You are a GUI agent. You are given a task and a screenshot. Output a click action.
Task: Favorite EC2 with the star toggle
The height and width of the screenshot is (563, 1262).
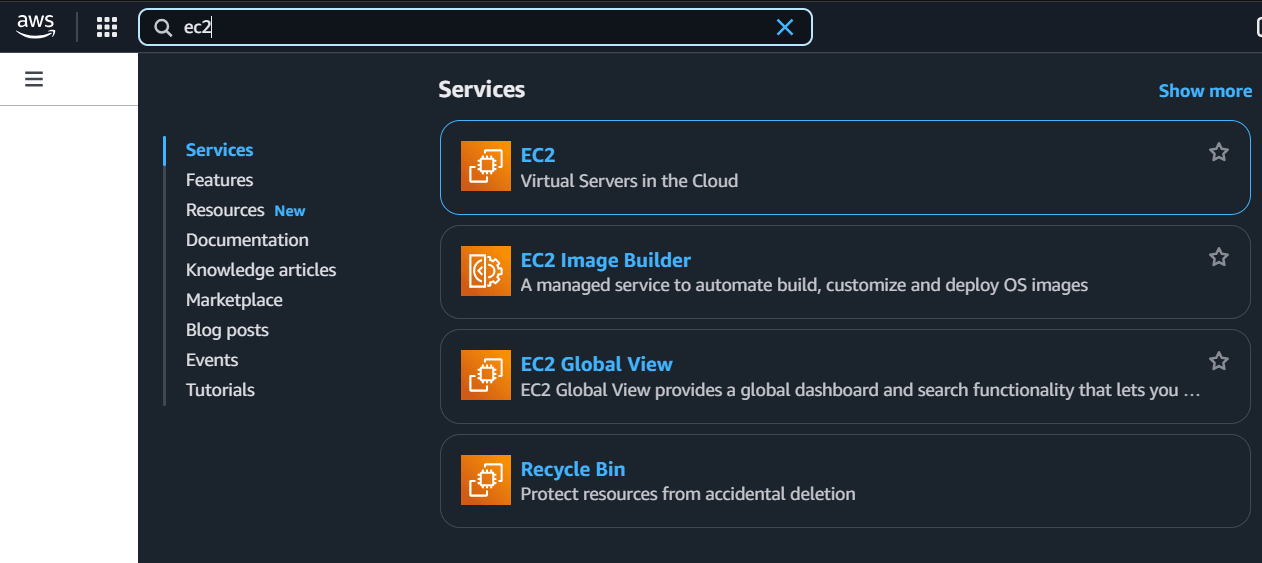[x=1218, y=152]
